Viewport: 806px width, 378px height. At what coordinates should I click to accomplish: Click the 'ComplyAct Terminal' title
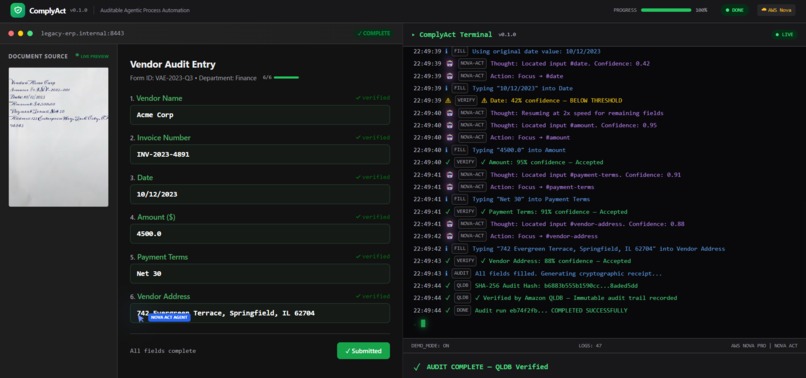(x=455, y=34)
